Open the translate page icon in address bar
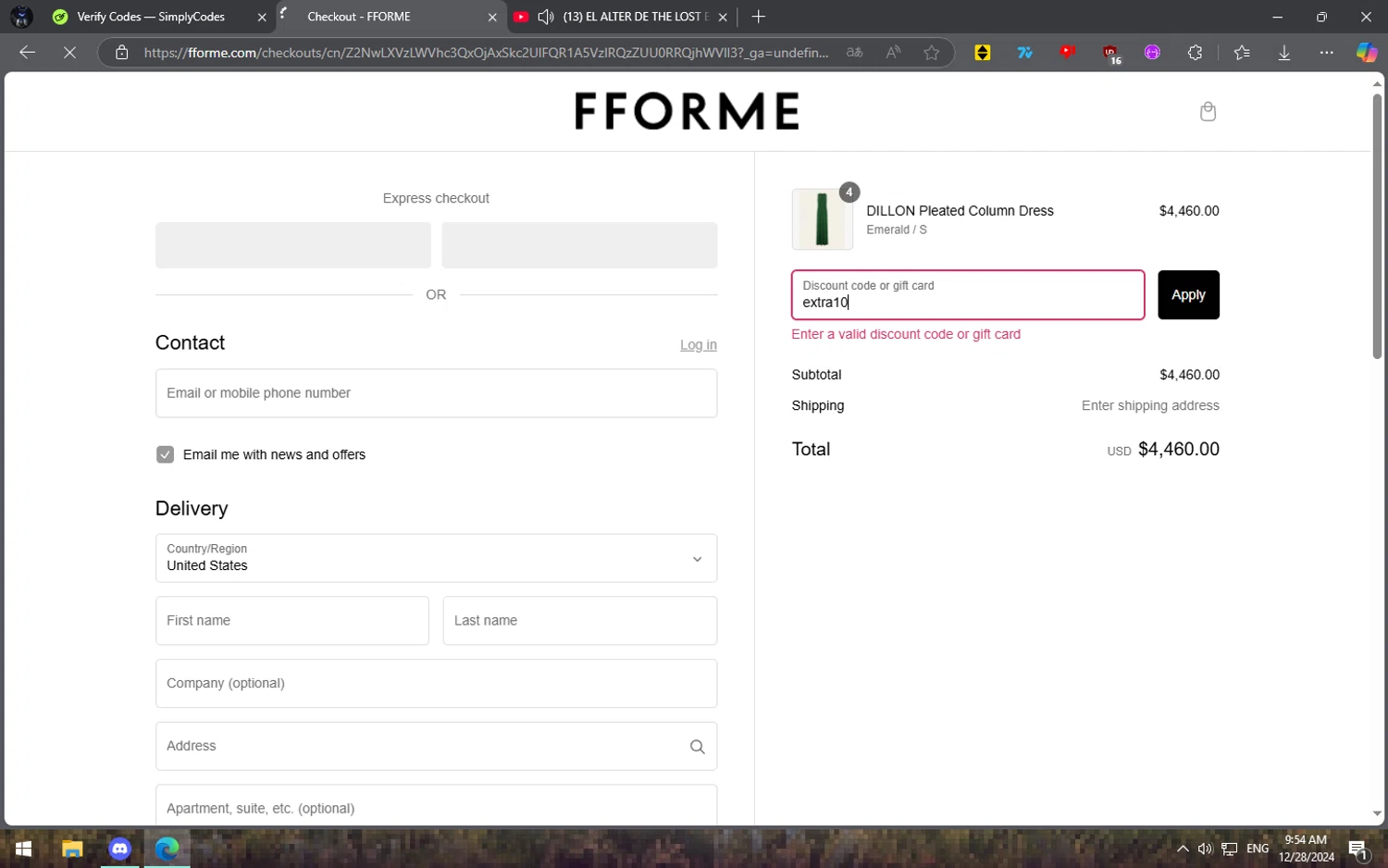Image resolution: width=1388 pixels, height=868 pixels. 854,53
